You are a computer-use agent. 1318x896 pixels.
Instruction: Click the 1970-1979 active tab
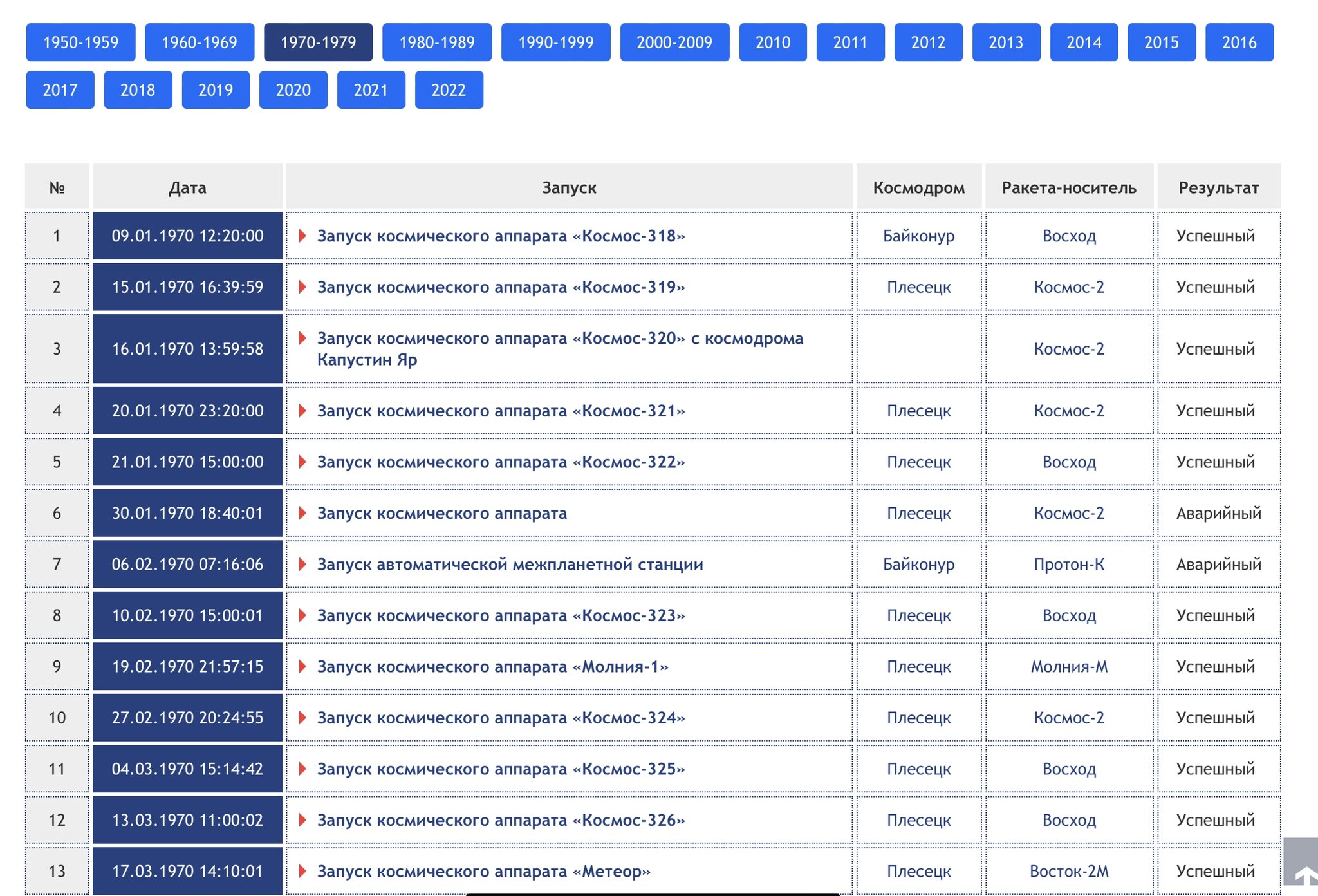click(318, 42)
